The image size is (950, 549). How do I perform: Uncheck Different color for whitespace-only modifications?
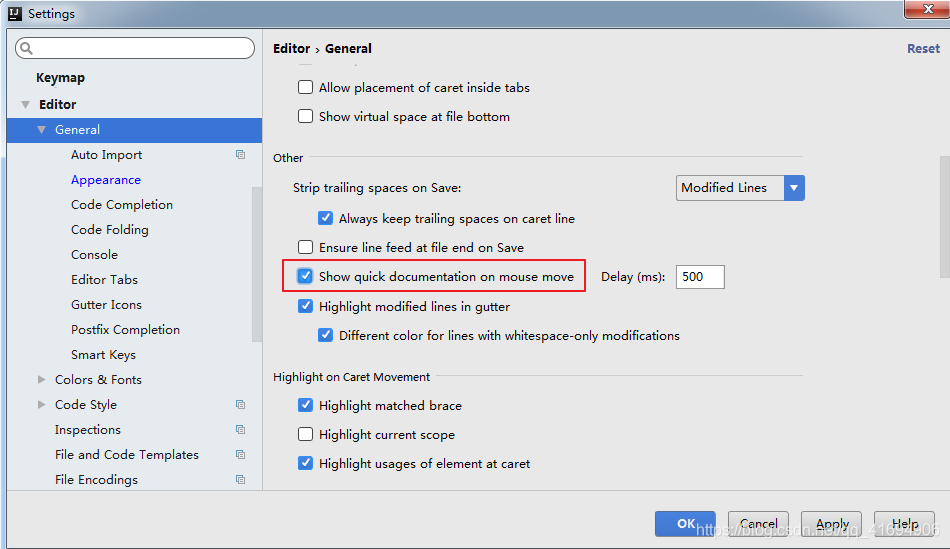pos(325,335)
